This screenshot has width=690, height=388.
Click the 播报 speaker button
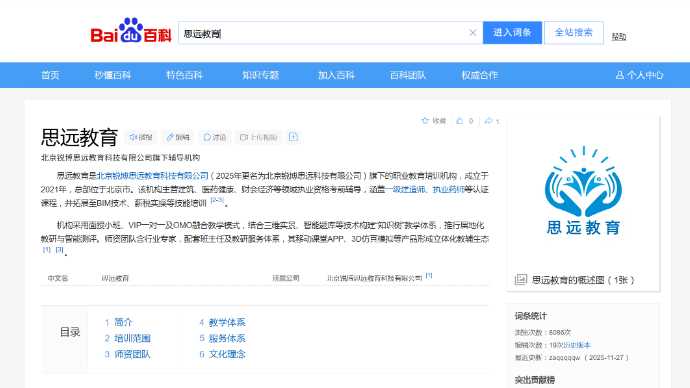(x=141, y=137)
